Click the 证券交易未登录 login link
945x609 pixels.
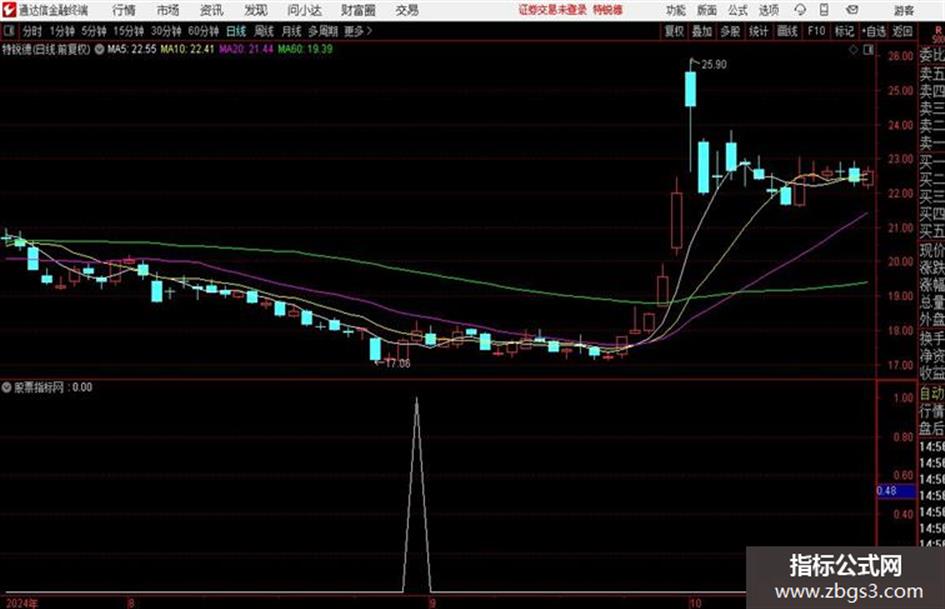(553, 10)
